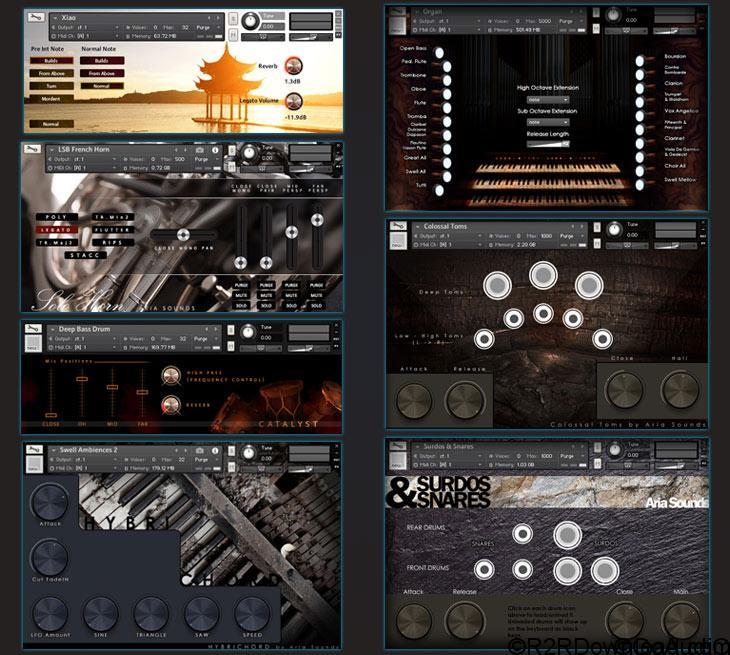Select the LEGATO articulation in French Horn
Viewport: 730px width, 655px height.
[x=57, y=229]
